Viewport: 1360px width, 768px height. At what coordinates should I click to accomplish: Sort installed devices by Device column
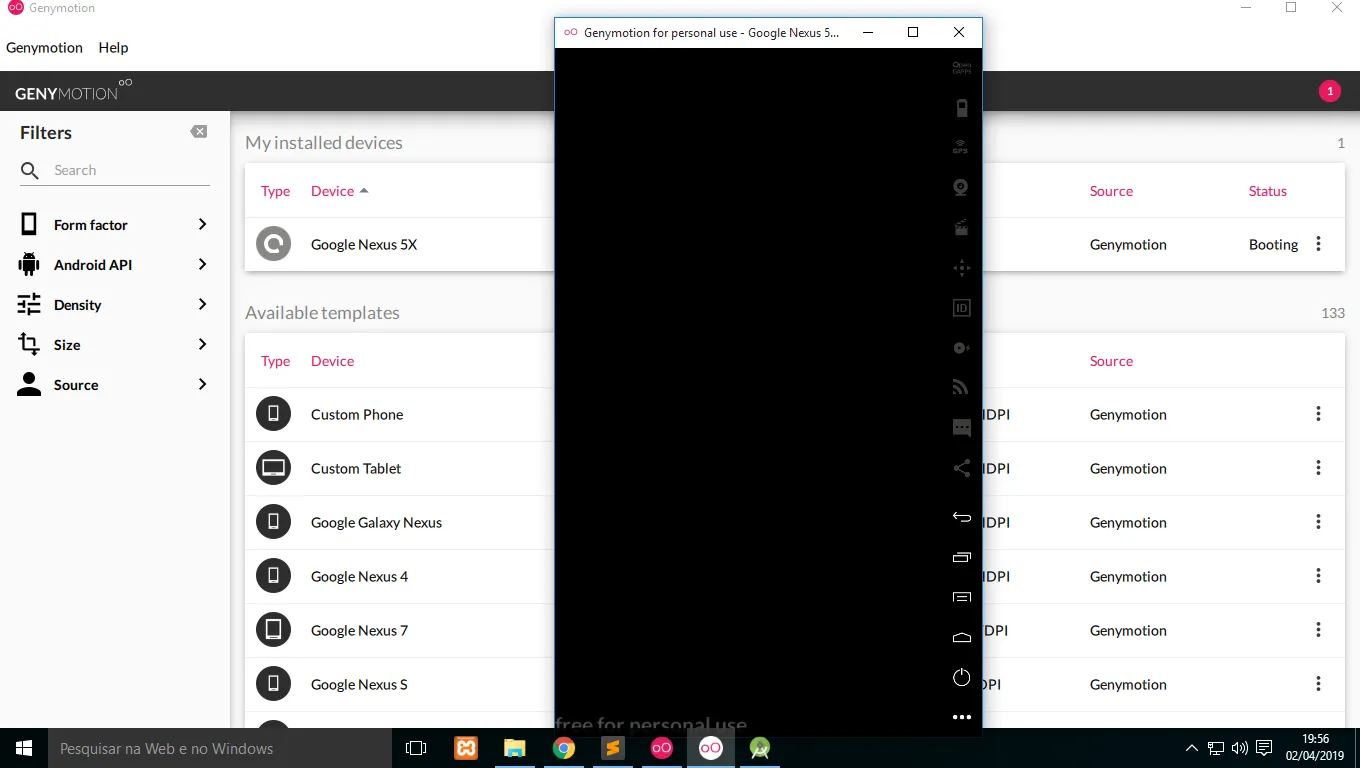click(x=339, y=191)
